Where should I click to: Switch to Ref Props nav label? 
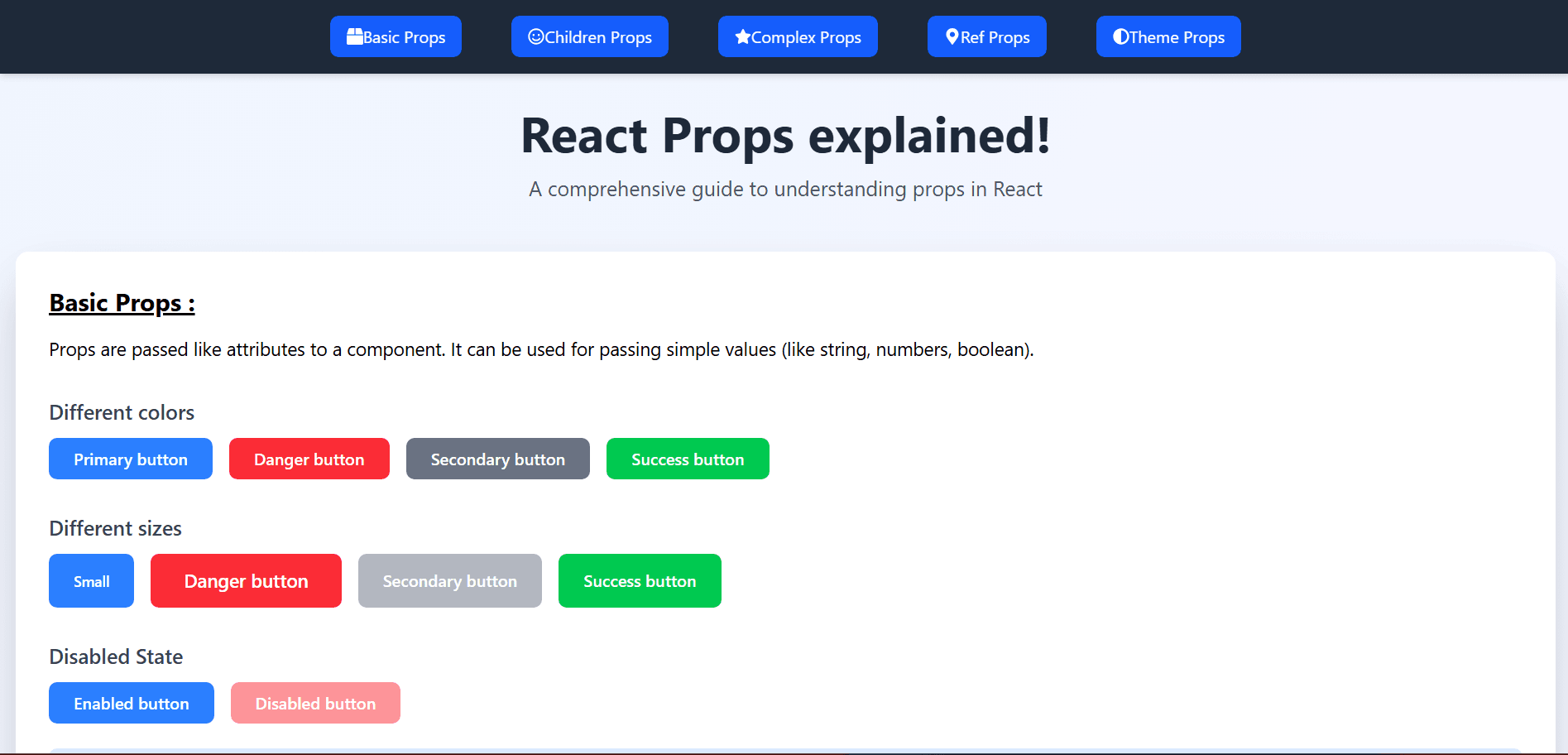(x=995, y=37)
